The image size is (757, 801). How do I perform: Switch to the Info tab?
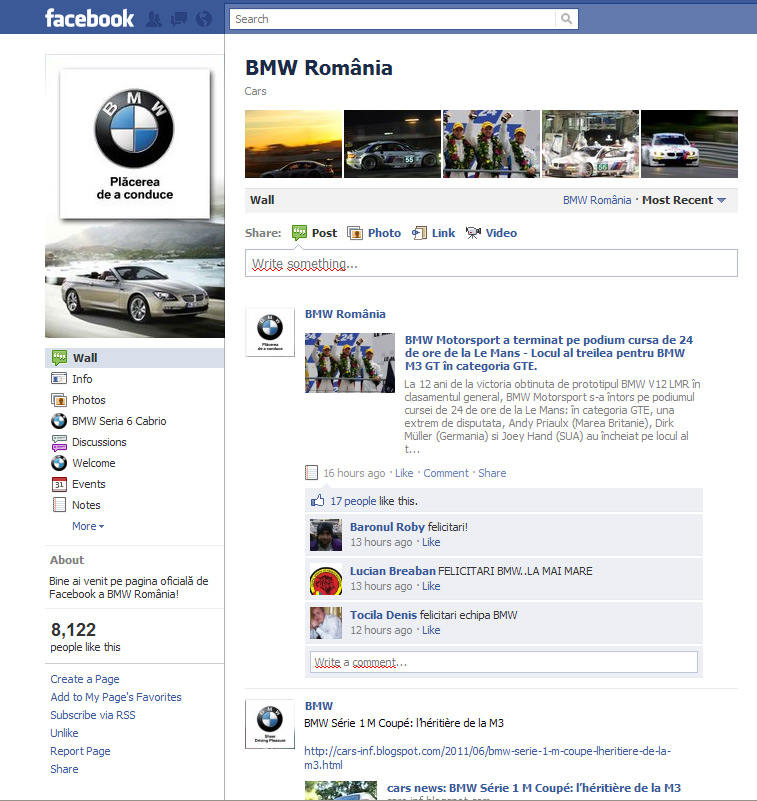click(82, 379)
